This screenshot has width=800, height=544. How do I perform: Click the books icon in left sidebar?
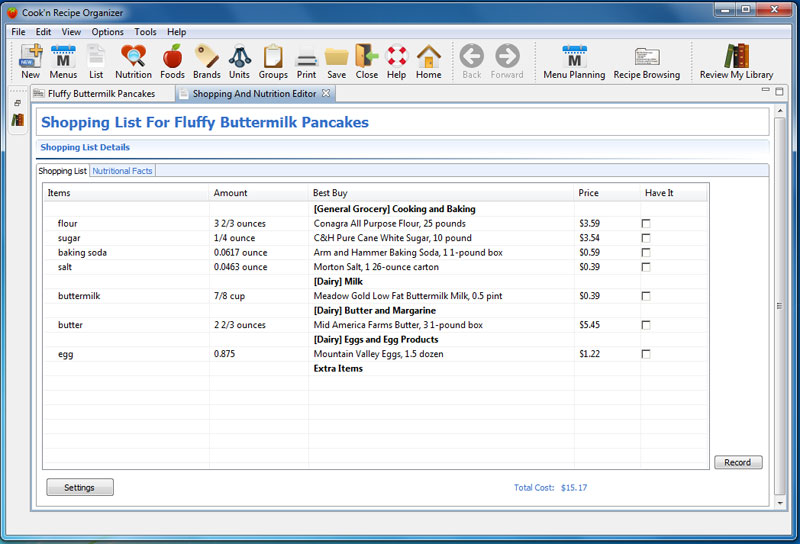coord(18,120)
